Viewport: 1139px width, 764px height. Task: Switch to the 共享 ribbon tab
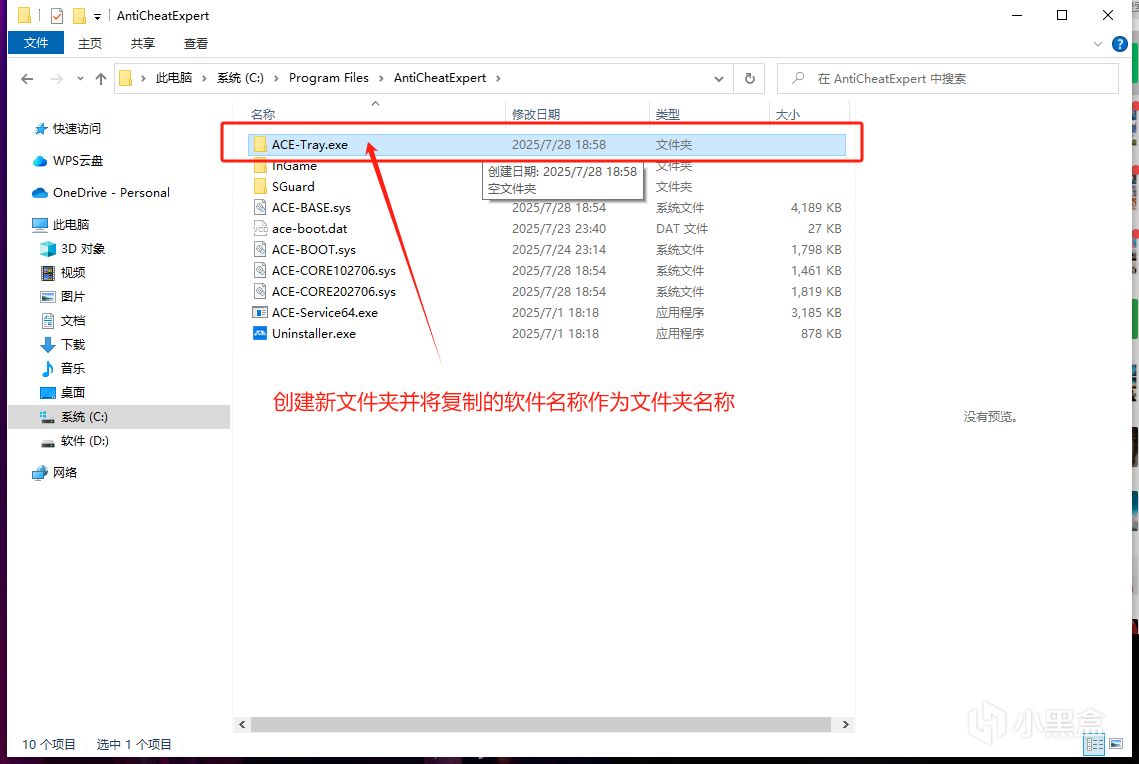(142, 44)
